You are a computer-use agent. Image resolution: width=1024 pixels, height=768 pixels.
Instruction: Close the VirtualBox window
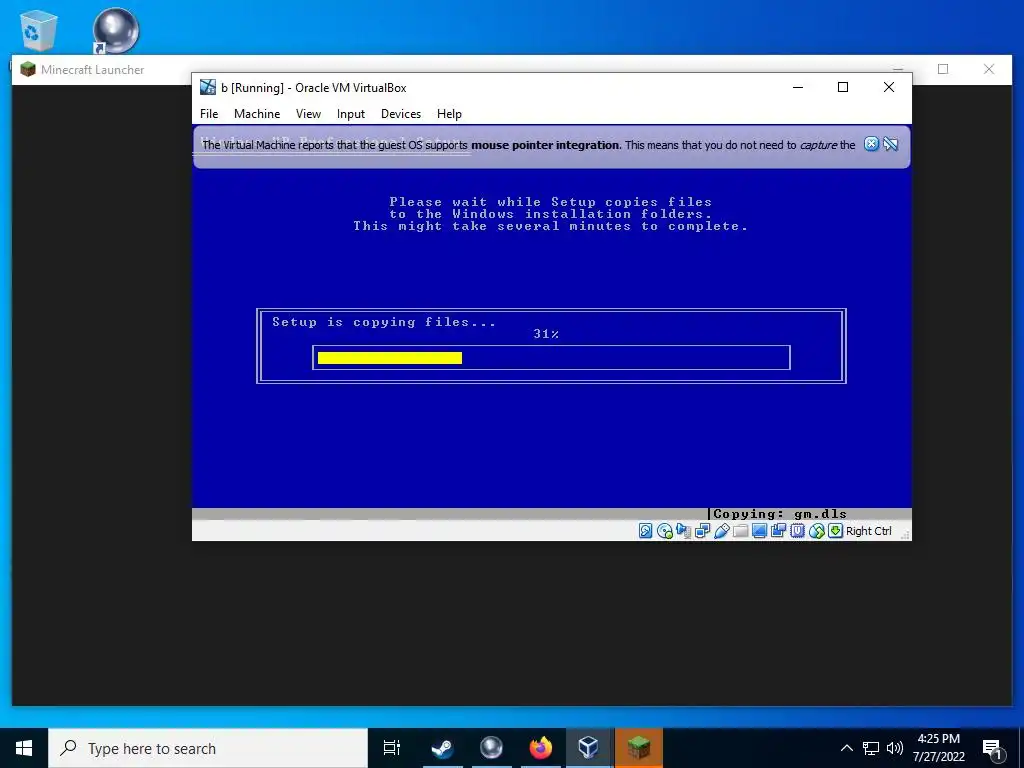coord(889,87)
